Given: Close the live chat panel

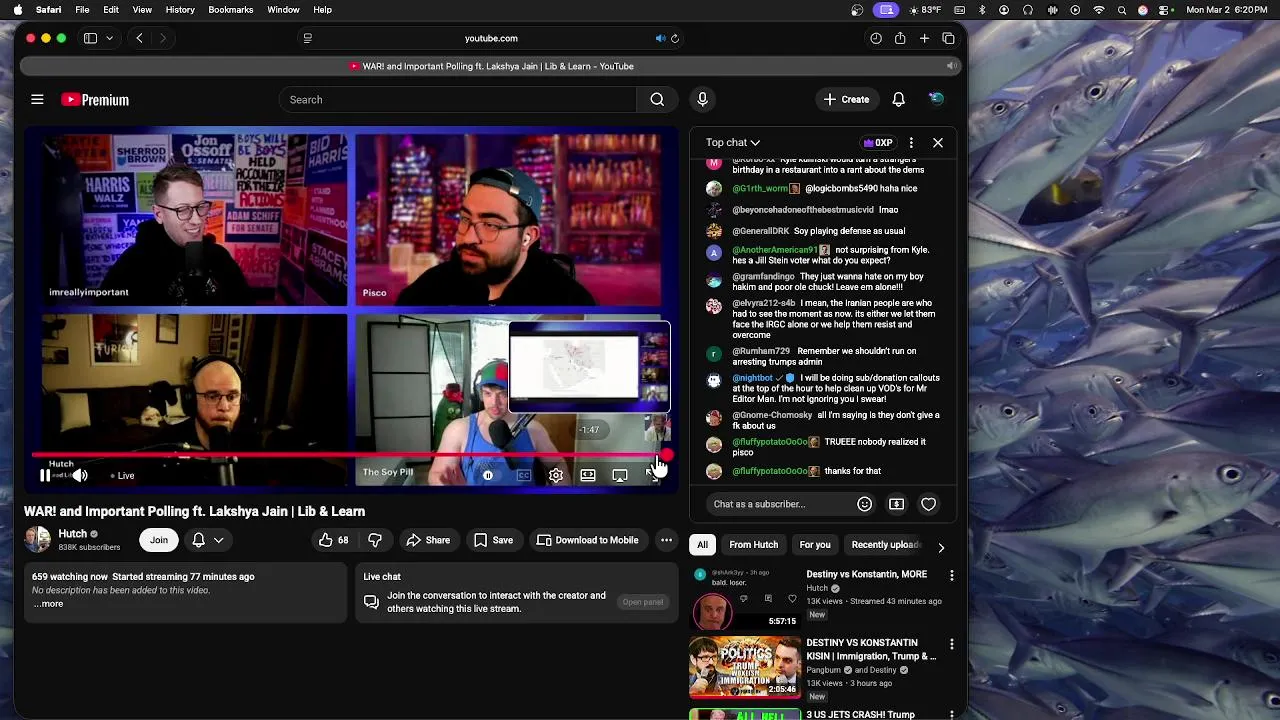Looking at the screenshot, I should tap(938, 143).
